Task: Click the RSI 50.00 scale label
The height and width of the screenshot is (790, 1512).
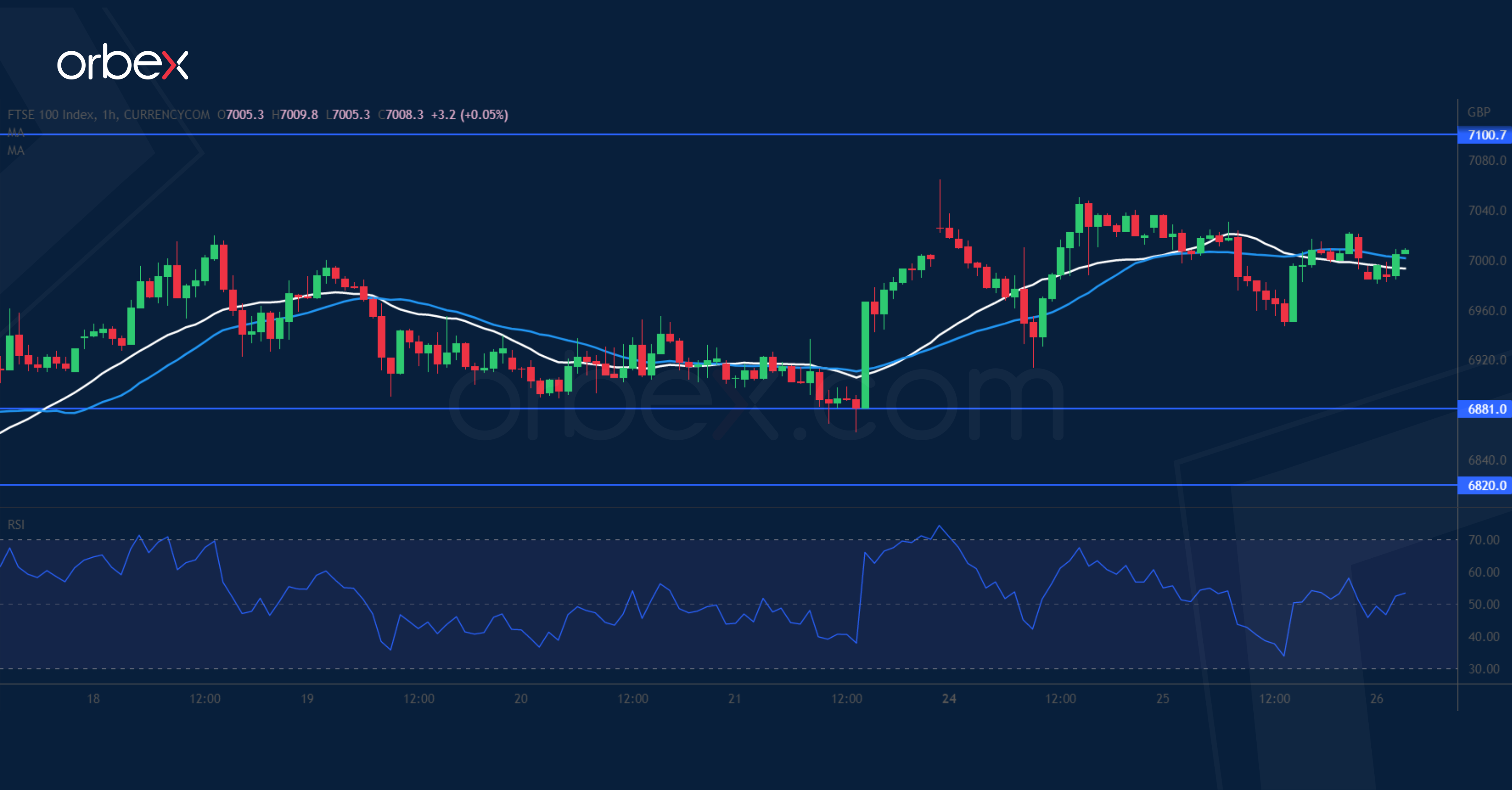Action: click(x=1483, y=604)
